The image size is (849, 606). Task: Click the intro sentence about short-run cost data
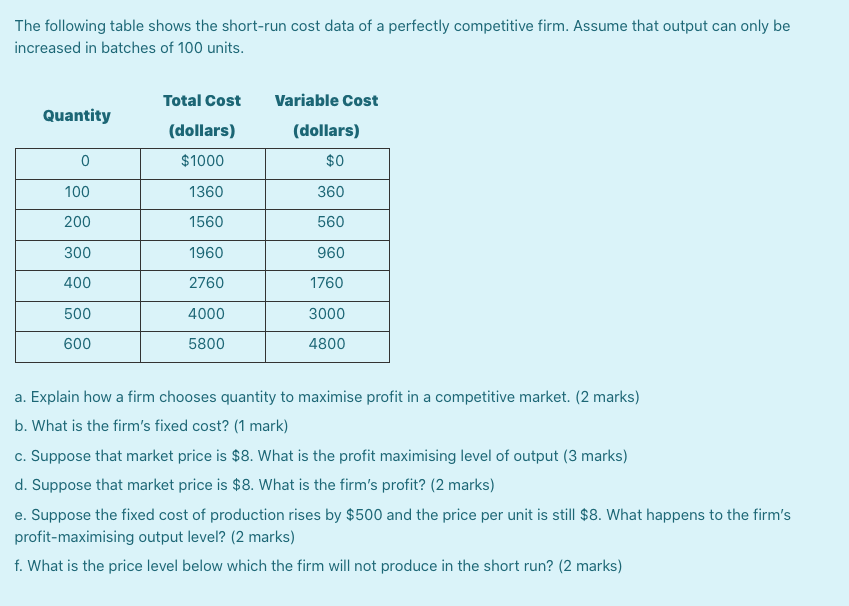pos(402,26)
